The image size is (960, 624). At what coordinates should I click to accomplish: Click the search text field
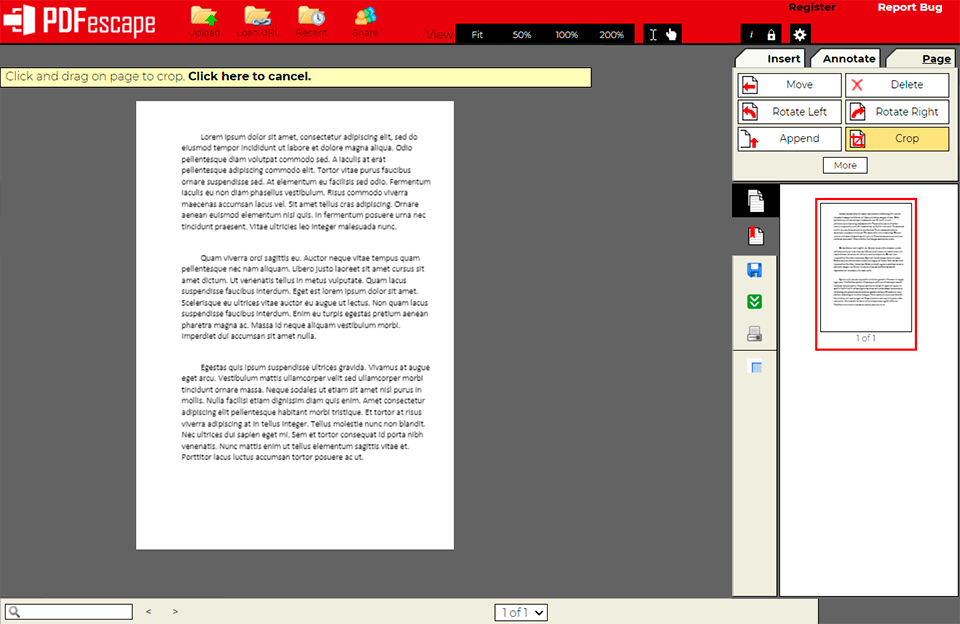coord(69,612)
